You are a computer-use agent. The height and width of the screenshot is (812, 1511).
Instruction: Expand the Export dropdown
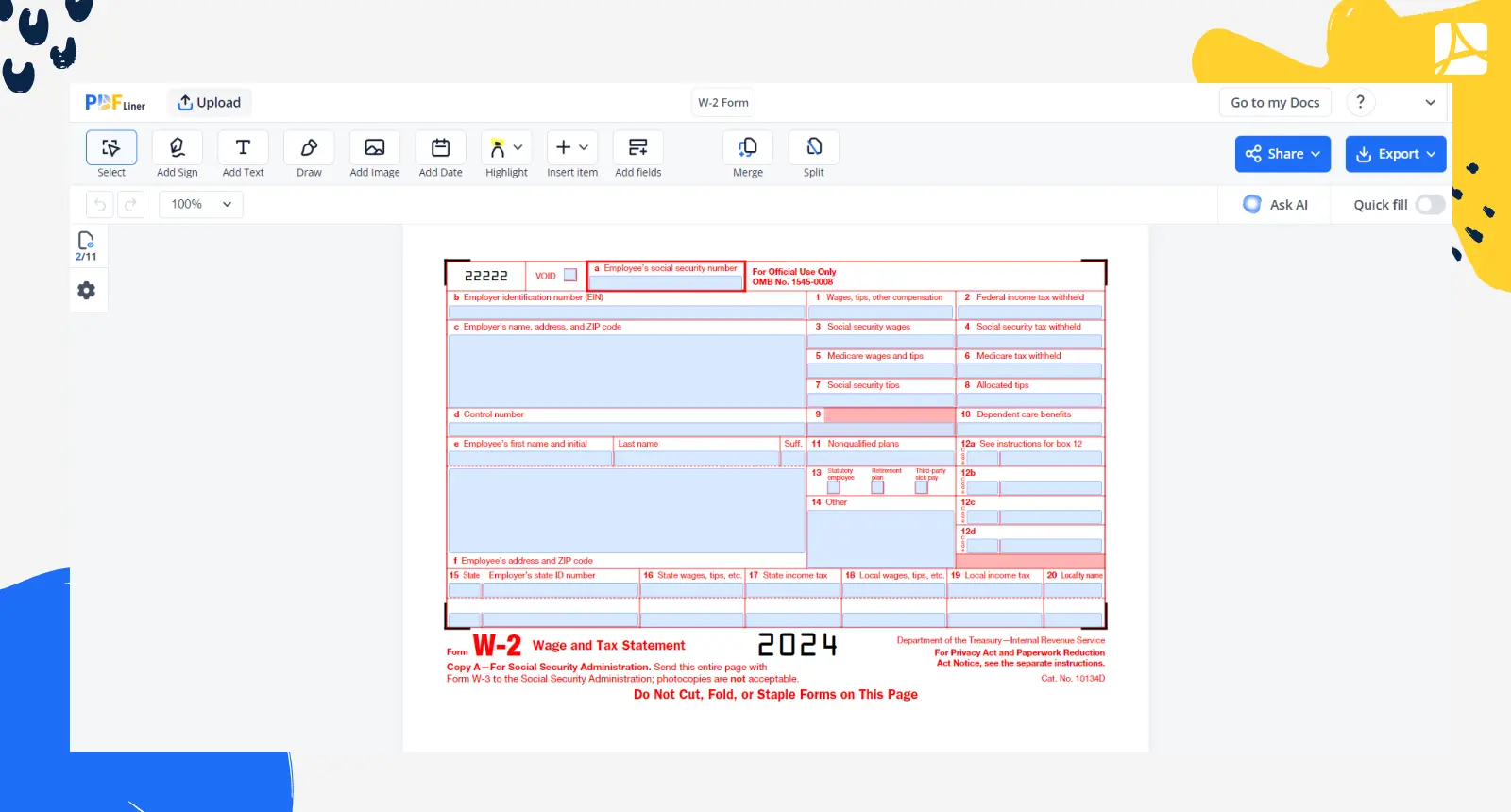click(x=1395, y=154)
